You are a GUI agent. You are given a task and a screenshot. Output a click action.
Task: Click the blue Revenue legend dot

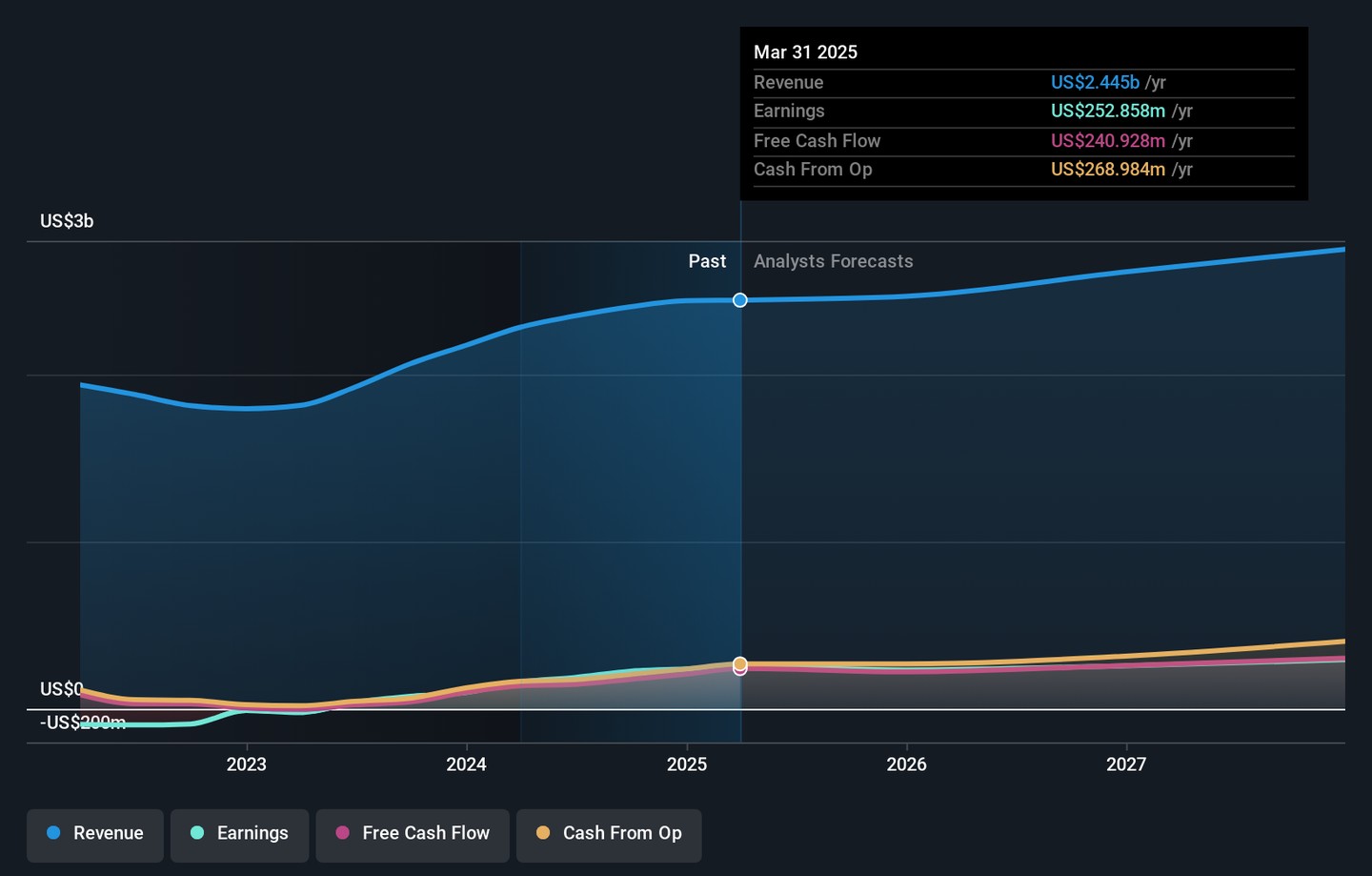click(54, 833)
